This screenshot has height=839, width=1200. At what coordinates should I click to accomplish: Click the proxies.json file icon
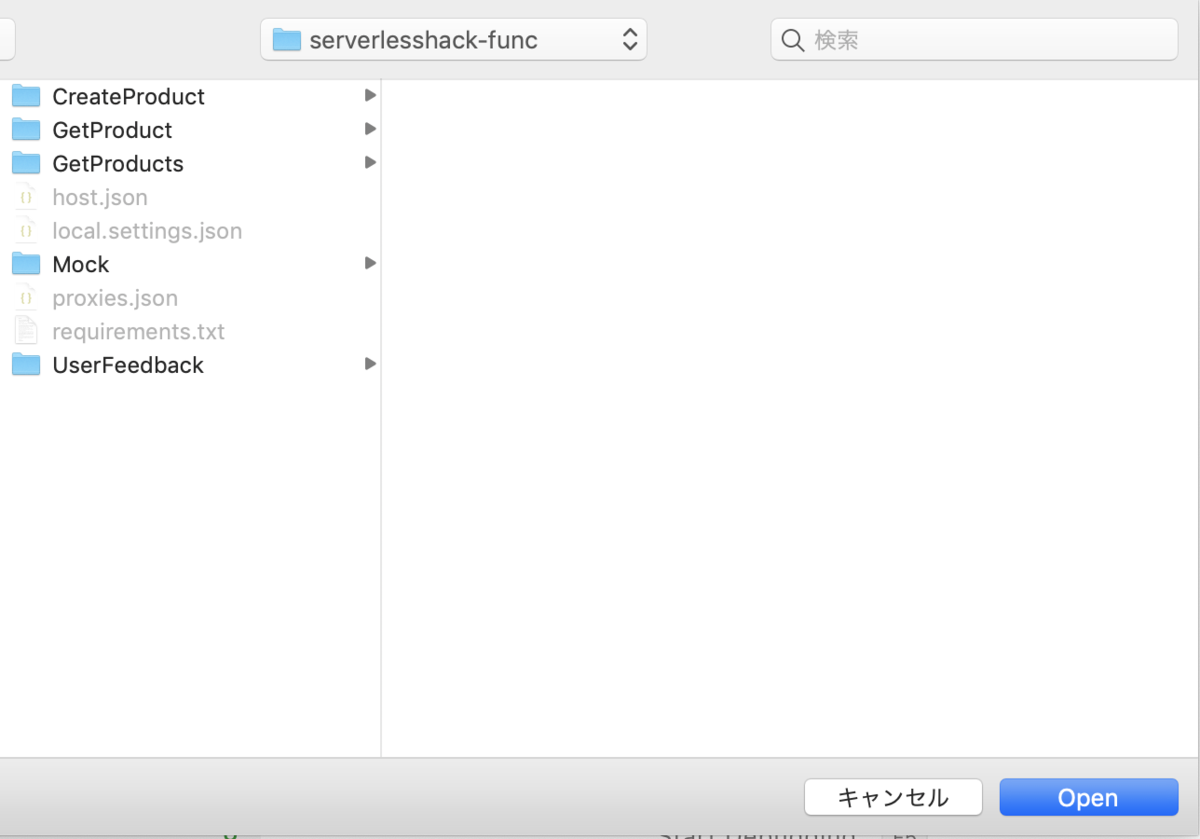pos(26,298)
